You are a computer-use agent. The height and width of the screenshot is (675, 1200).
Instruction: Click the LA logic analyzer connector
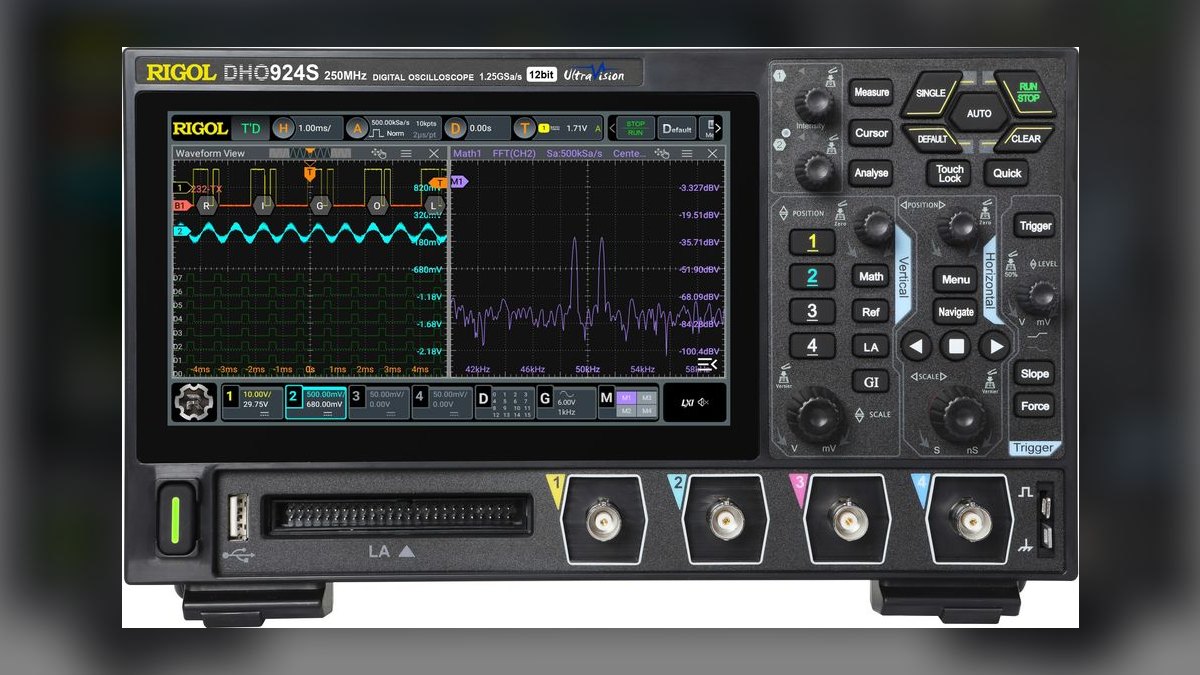(397, 517)
